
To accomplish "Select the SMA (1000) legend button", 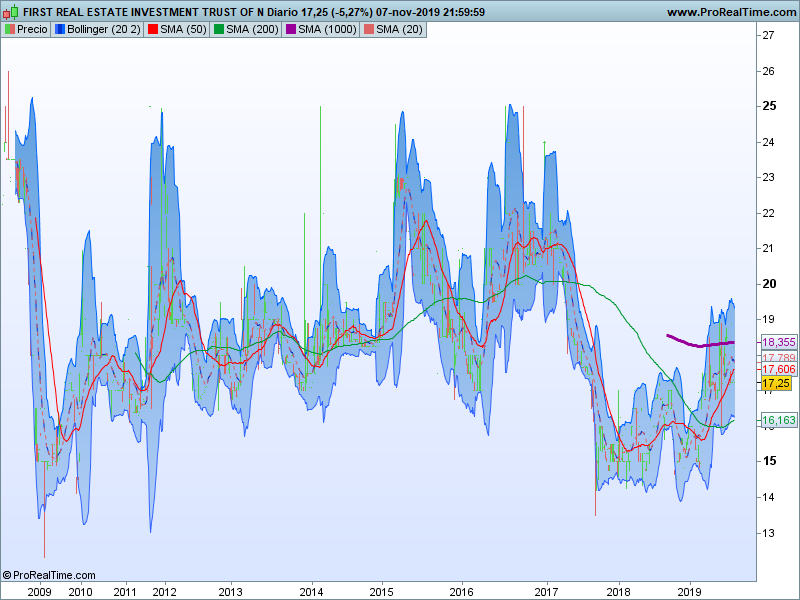I will 321,30.
